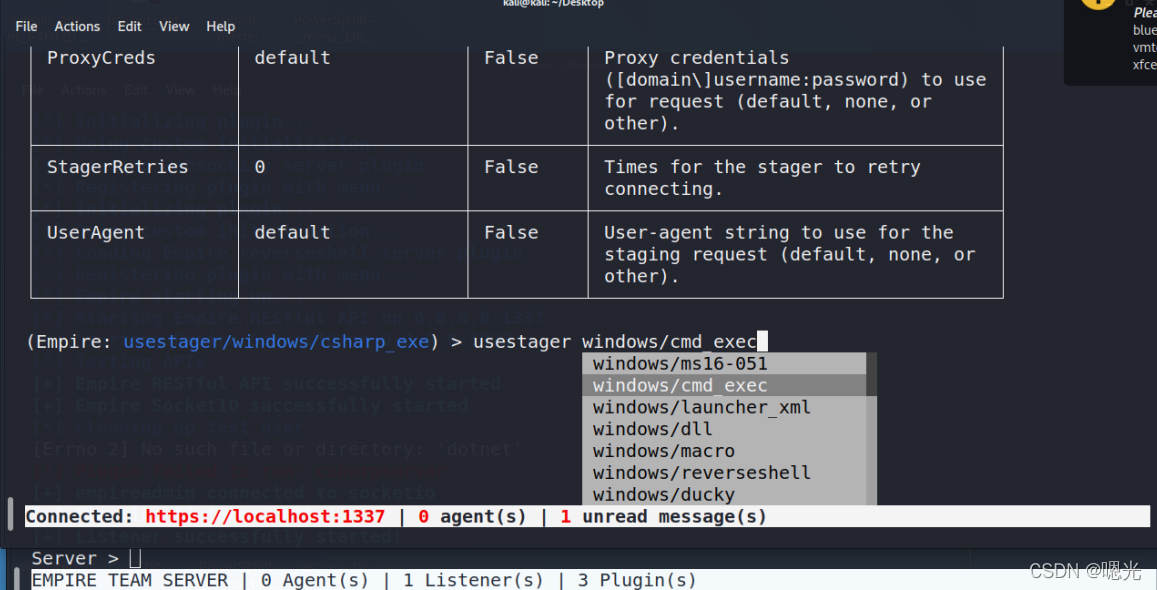
Task: Open the File menu
Action: coord(26,26)
